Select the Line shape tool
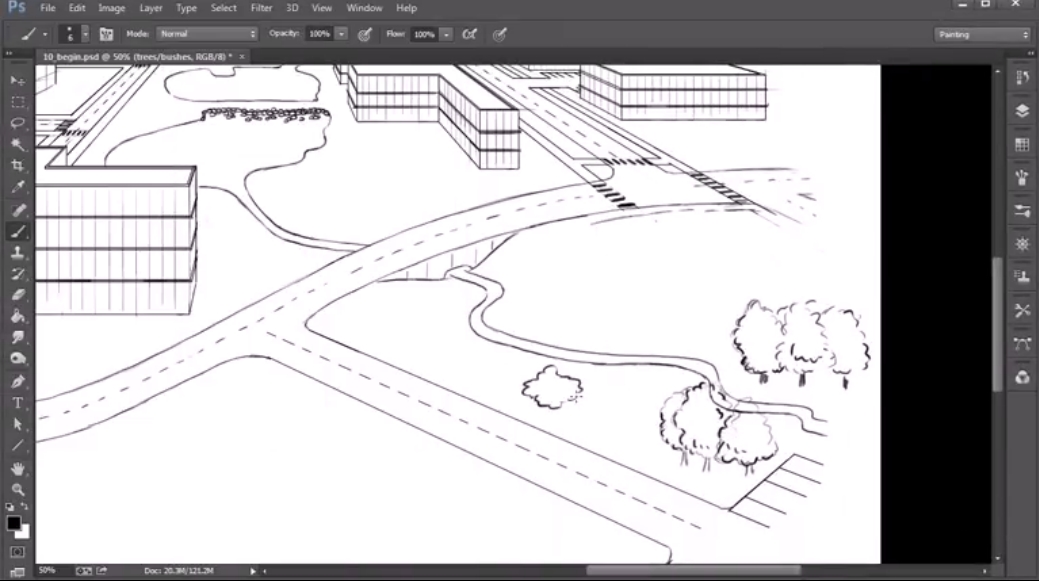This screenshot has height=581, width=1039. point(18,445)
